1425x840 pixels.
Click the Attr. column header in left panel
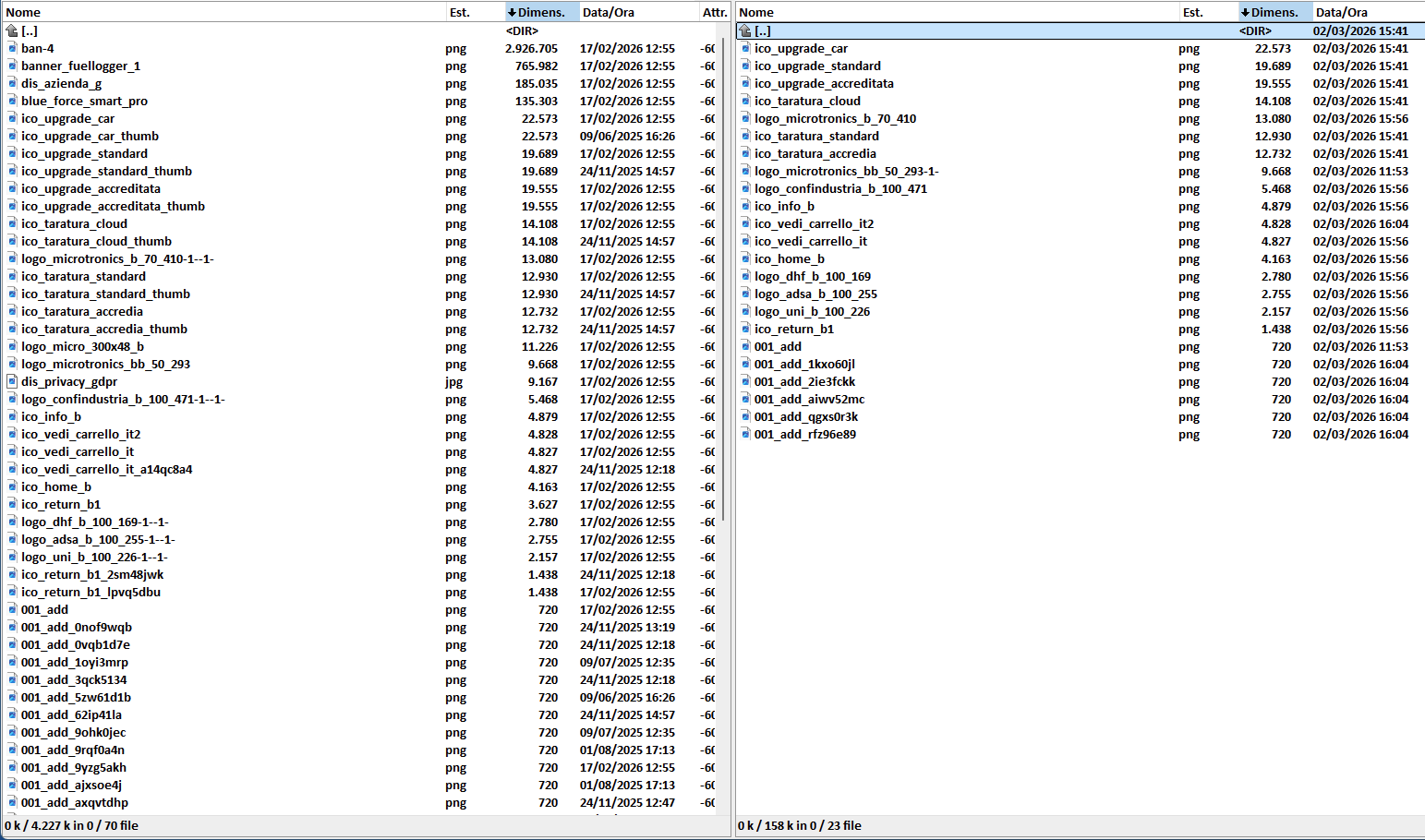point(714,12)
